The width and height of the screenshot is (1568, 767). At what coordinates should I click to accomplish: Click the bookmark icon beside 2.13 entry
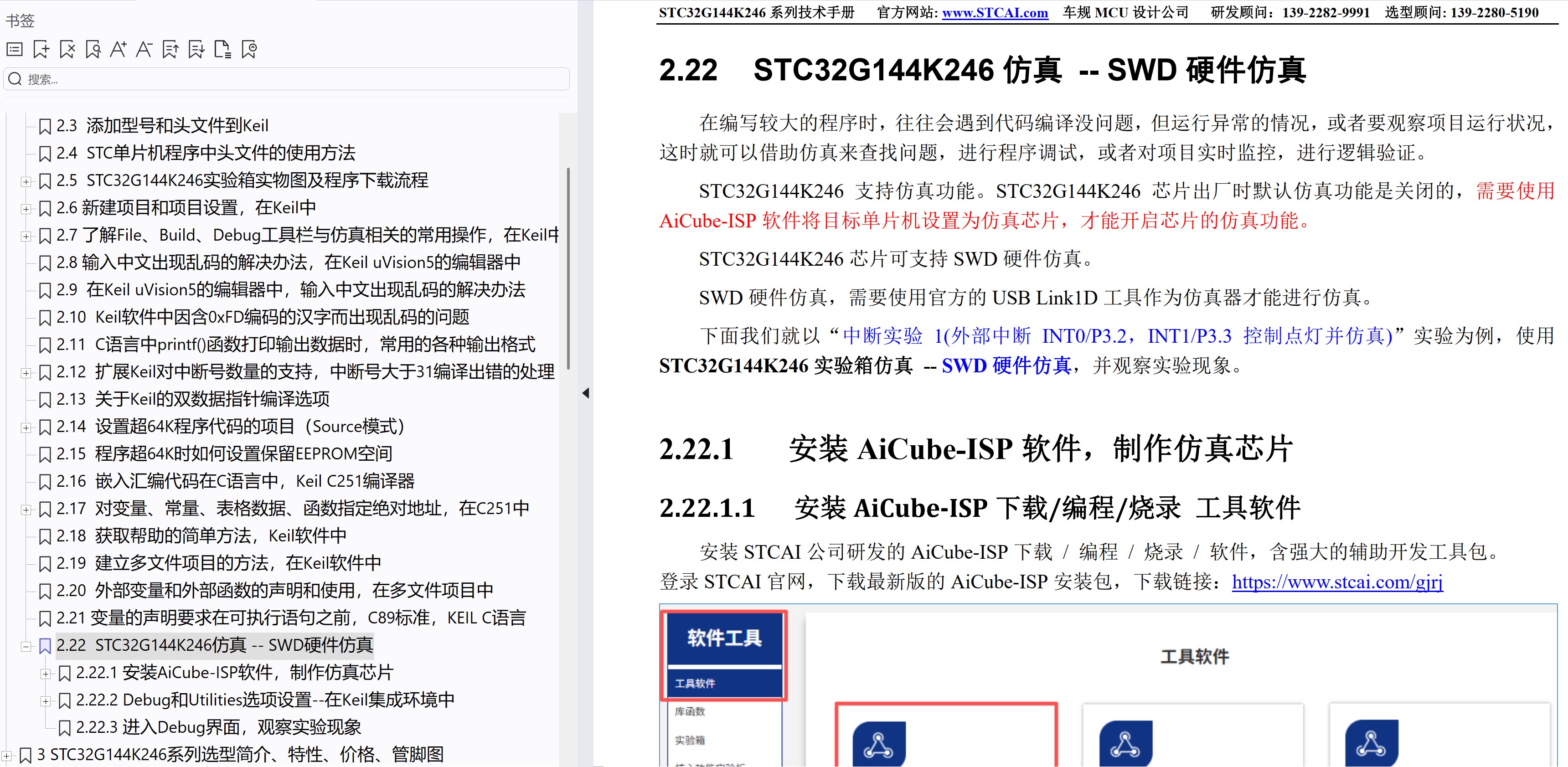click(44, 400)
